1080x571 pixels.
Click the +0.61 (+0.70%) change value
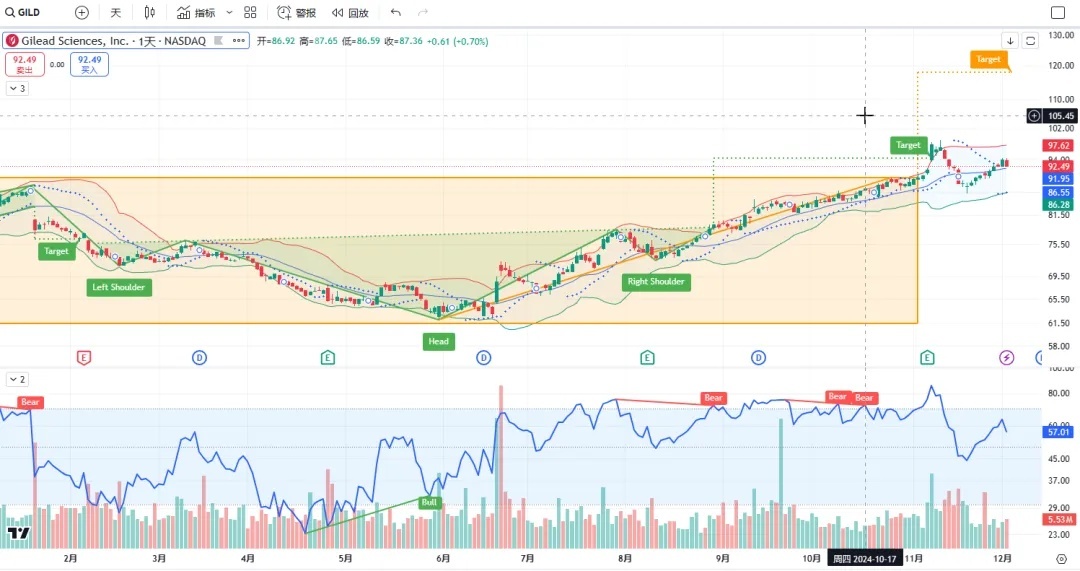pyautogui.click(x=457, y=41)
